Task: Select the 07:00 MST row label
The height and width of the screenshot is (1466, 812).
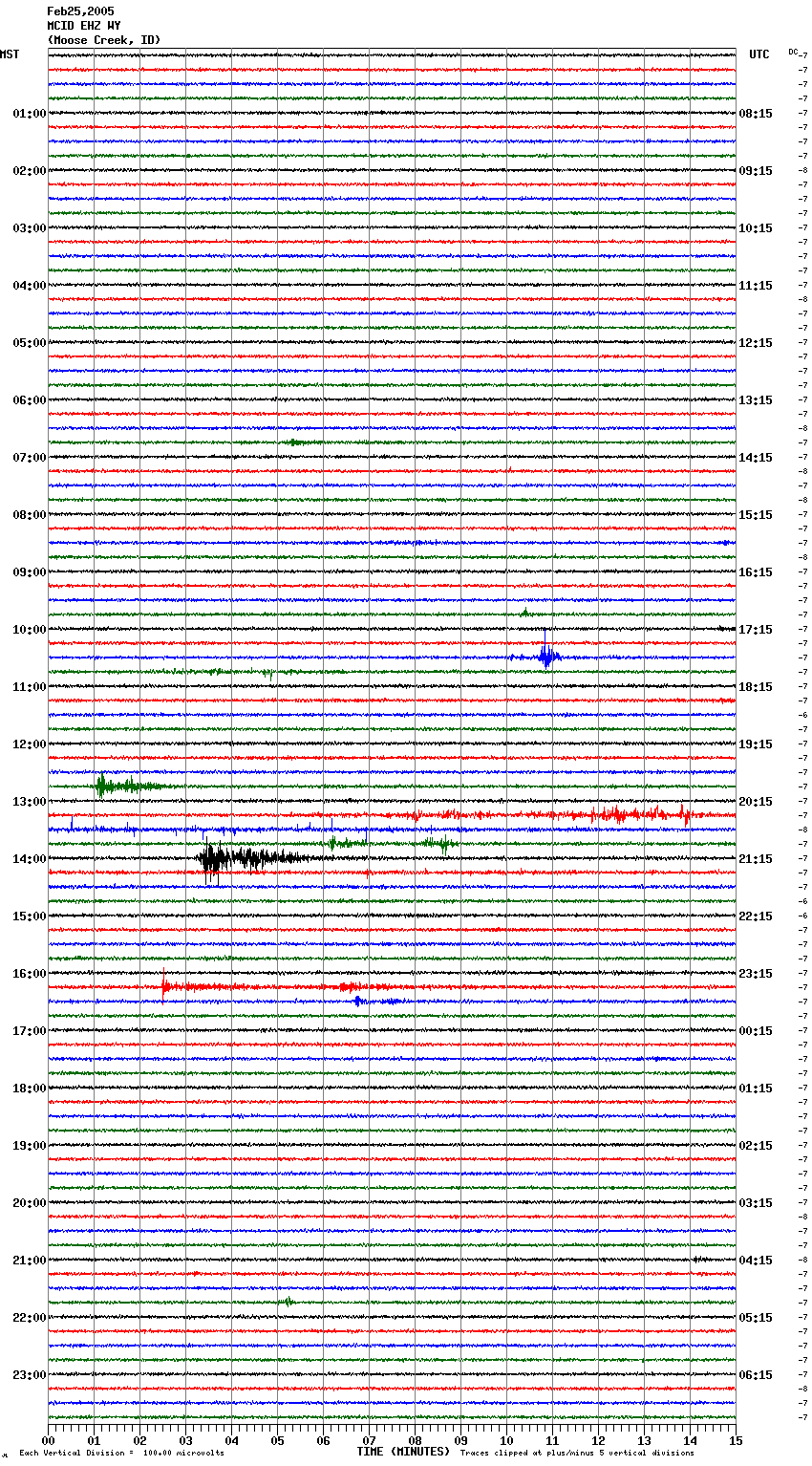Action: 30,458
